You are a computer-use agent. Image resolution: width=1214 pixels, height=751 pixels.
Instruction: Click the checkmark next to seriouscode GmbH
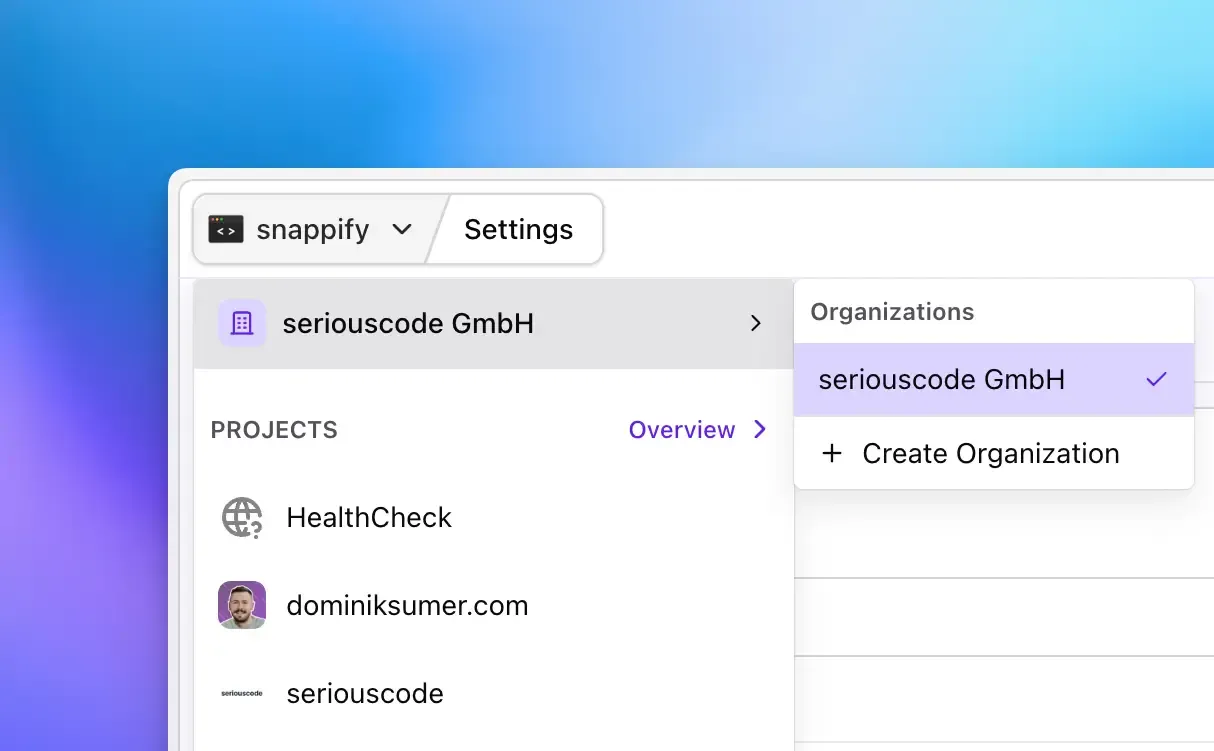pos(1157,379)
